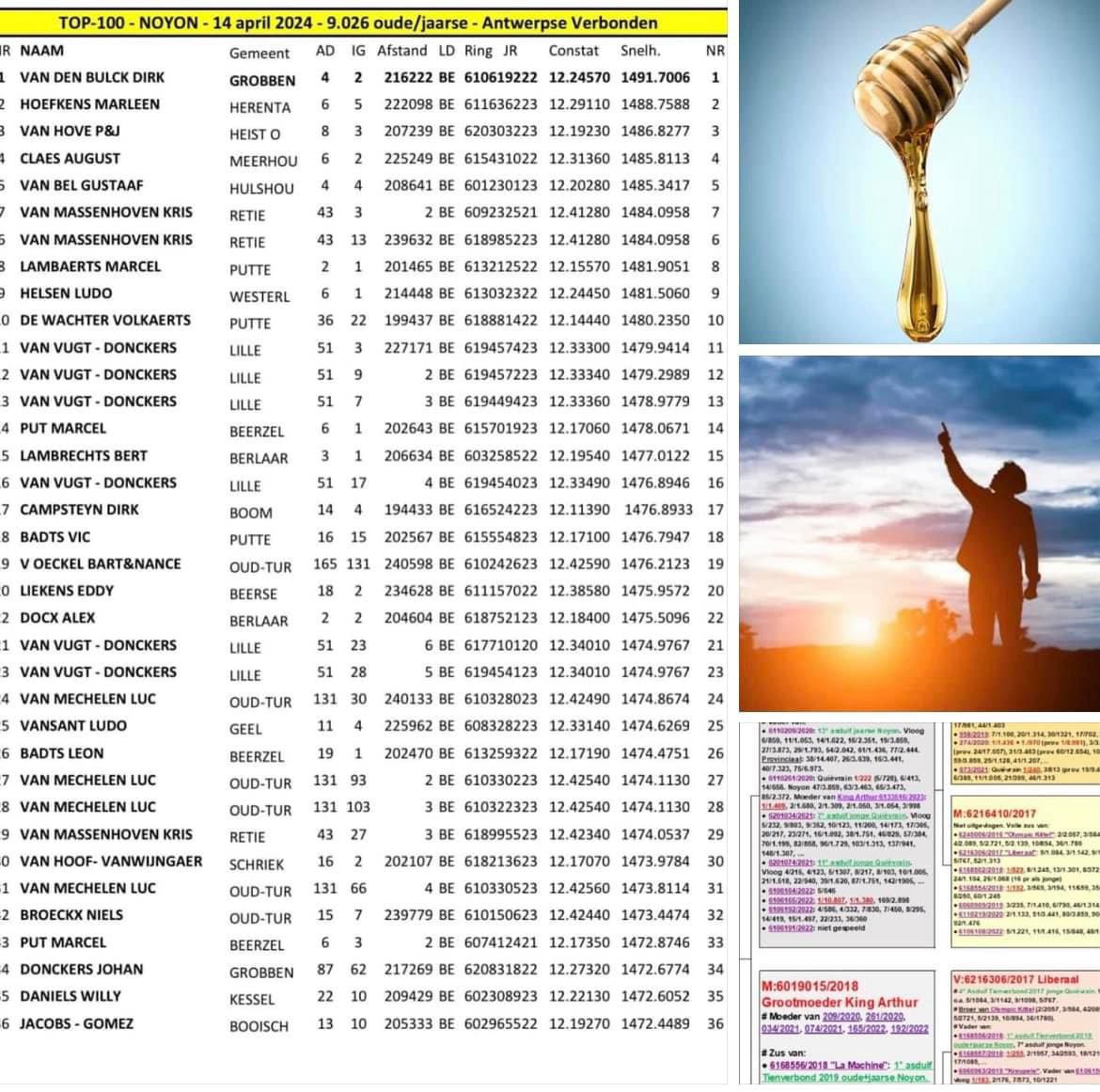
Task: Click the pedigree heading M:6019015/2018
Action: [809, 986]
